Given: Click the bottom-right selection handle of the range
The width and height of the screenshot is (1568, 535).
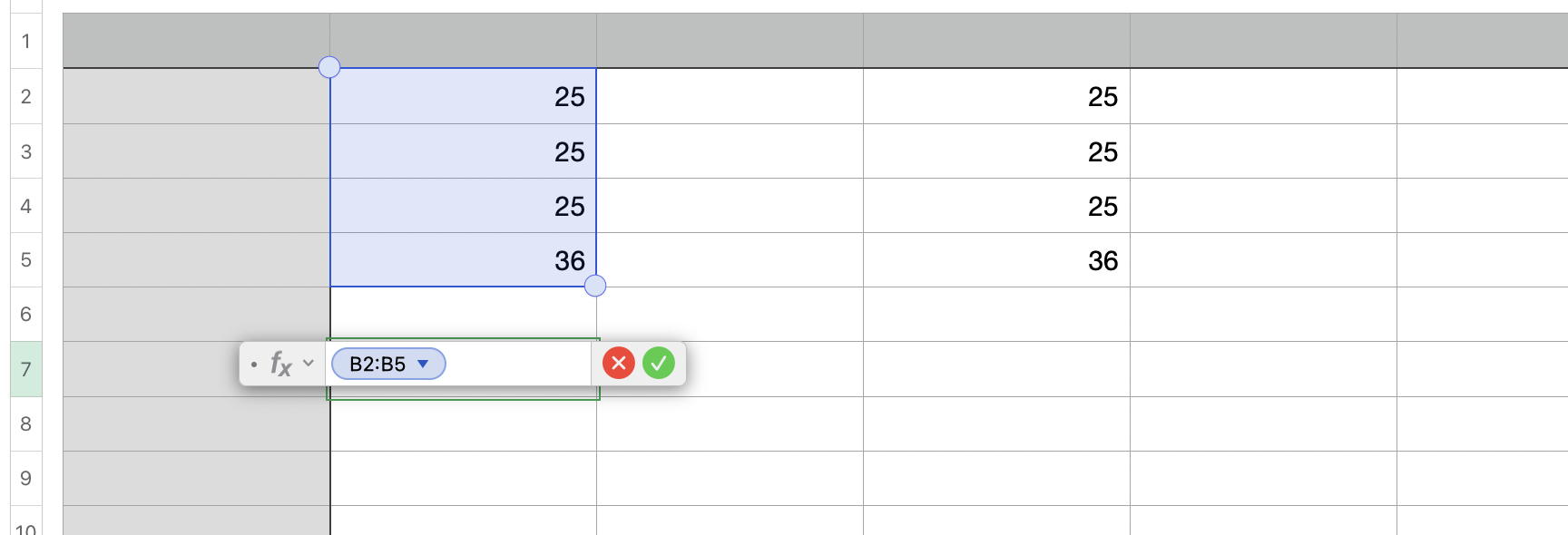Looking at the screenshot, I should click(x=595, y=287).
